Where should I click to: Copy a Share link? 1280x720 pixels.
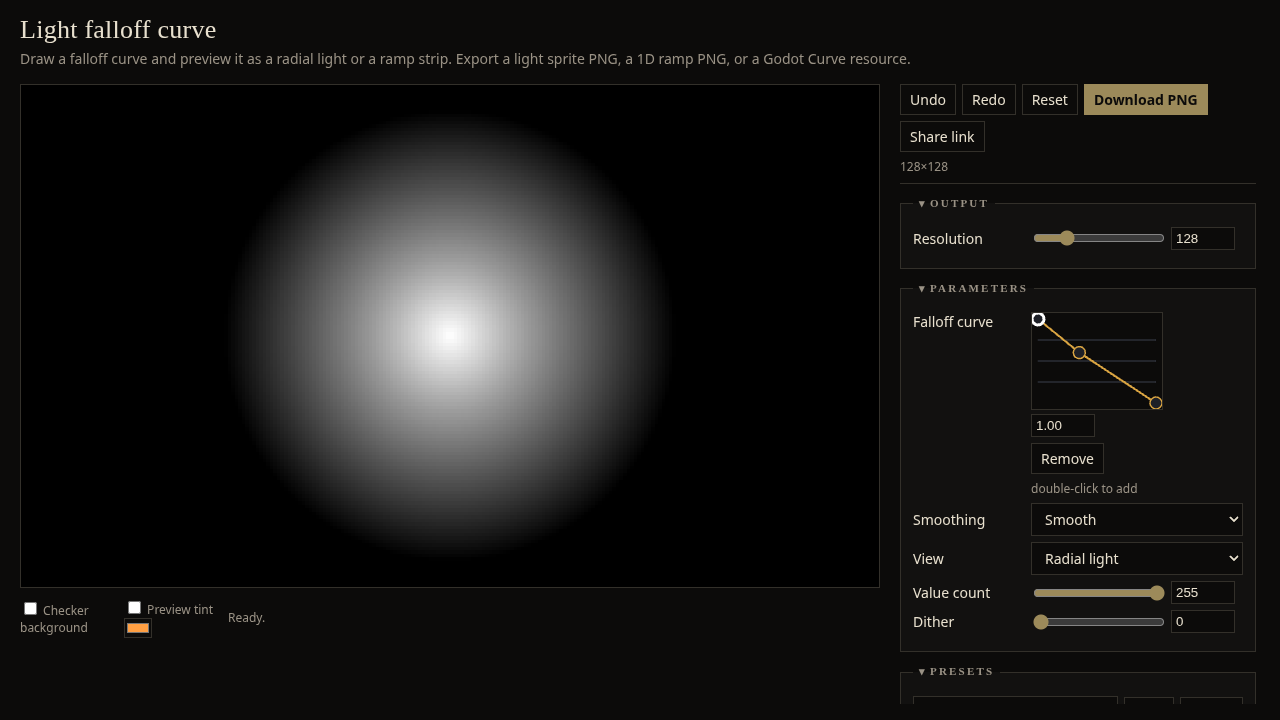pos(942,137)
